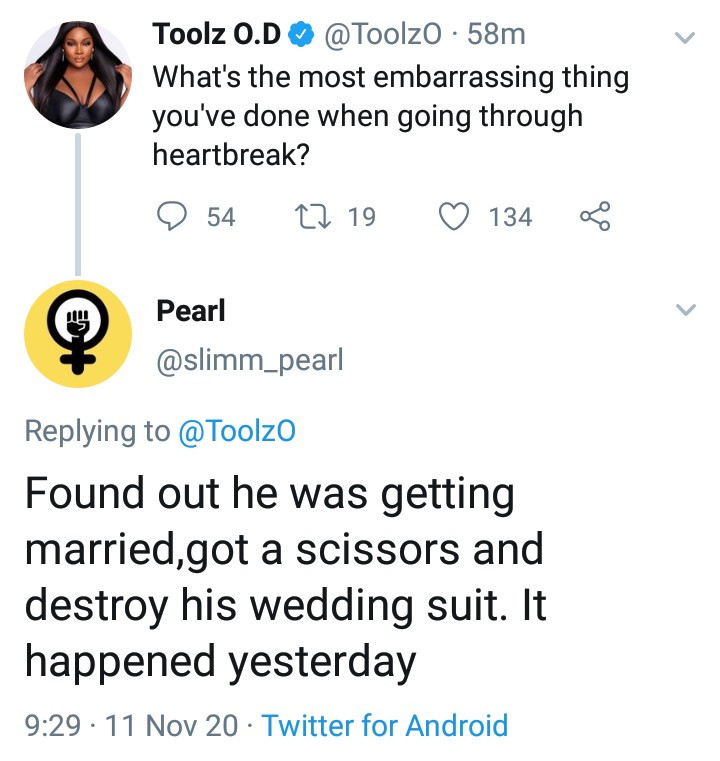Open the @ToolzO handle beside the verified badge
The height and width of the screenshot is (761, 720).
384,35
